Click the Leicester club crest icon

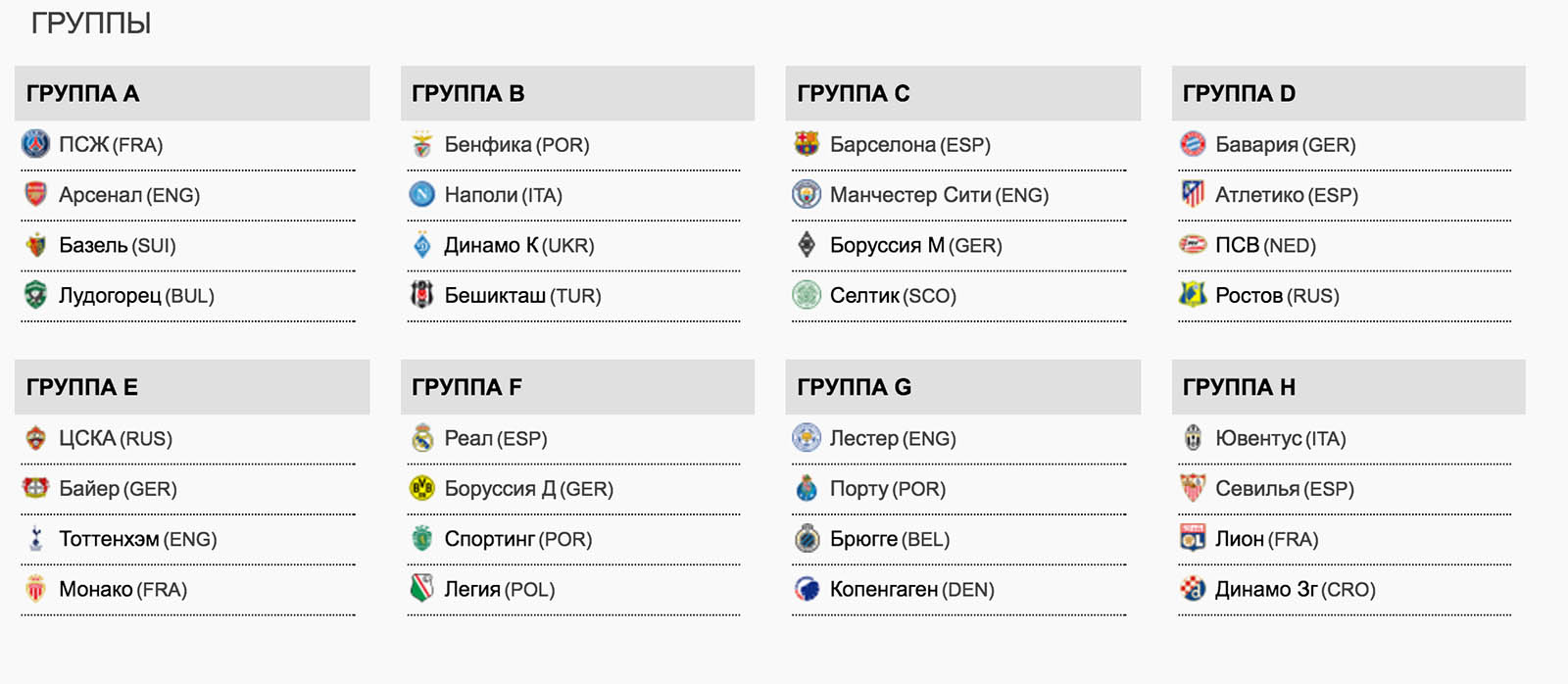[807, 438]
